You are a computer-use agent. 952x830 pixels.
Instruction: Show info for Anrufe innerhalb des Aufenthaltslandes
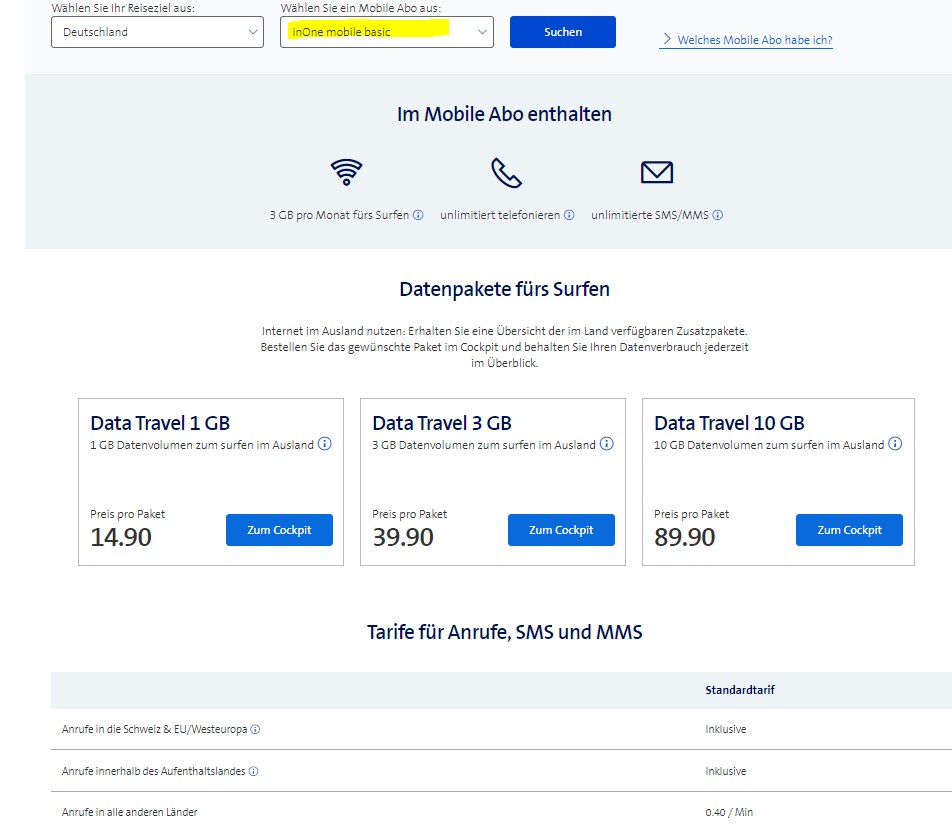(x=253, y=772)
